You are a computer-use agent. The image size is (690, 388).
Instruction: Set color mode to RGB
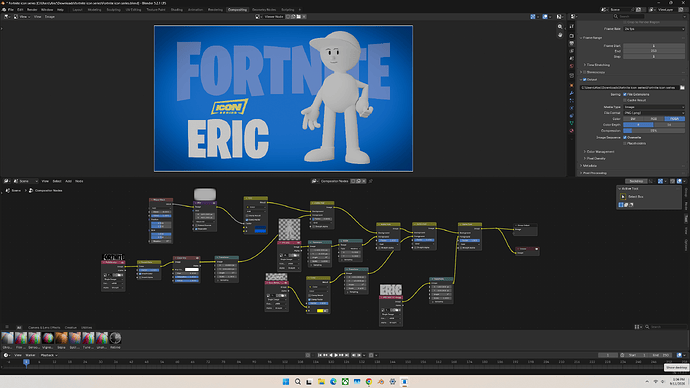click(654, 119)
